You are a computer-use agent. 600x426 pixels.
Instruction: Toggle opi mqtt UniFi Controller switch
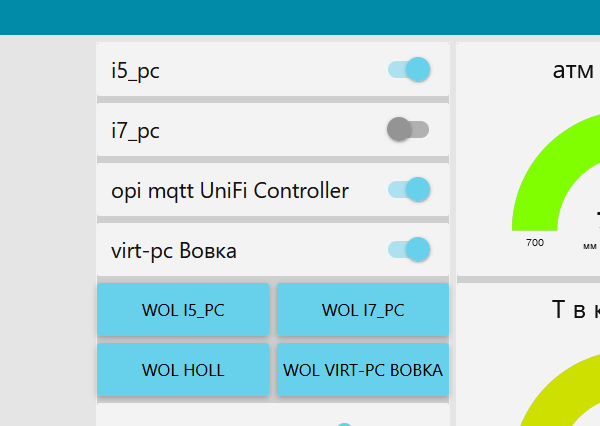tap(409, 189)
